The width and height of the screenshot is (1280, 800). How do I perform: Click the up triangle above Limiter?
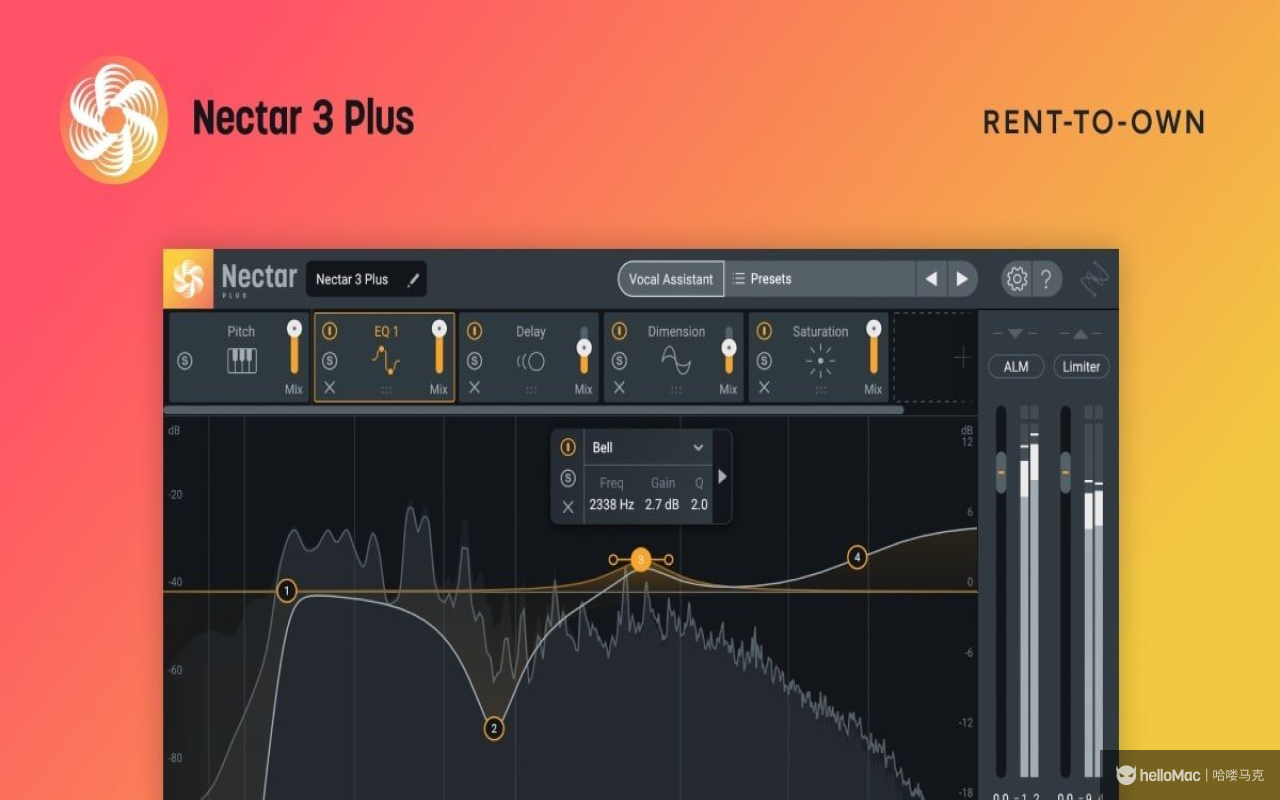[1080, 334]
